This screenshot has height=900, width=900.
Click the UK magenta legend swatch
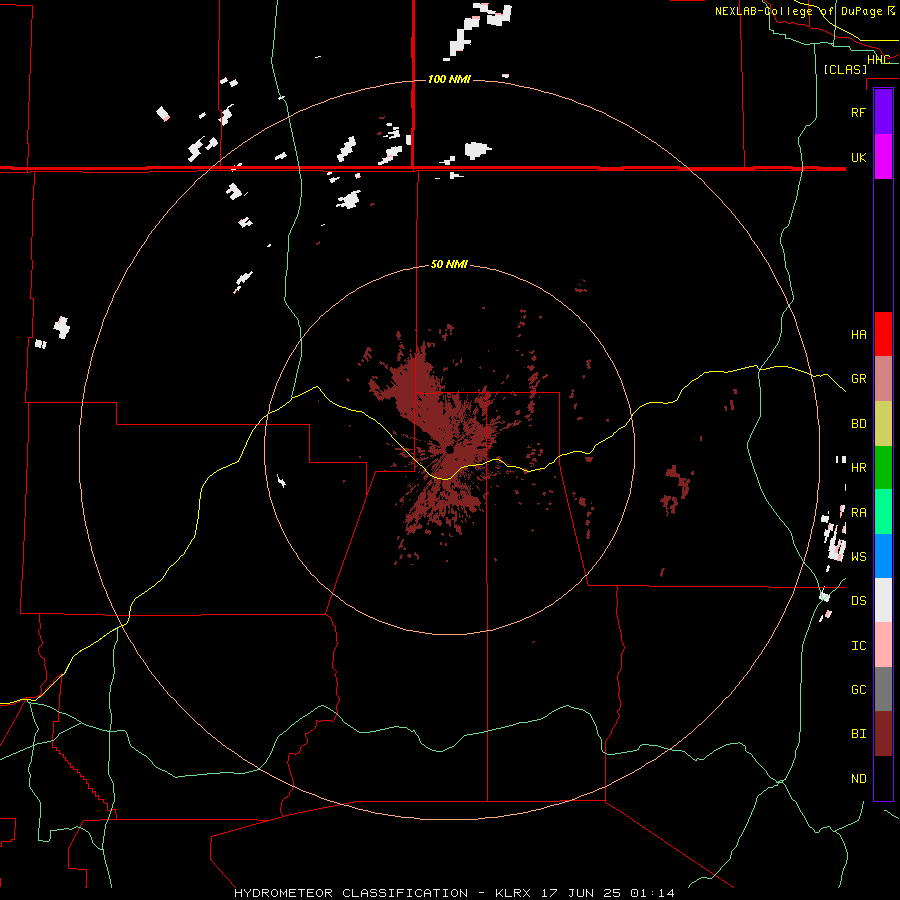[x=883, y=157]
